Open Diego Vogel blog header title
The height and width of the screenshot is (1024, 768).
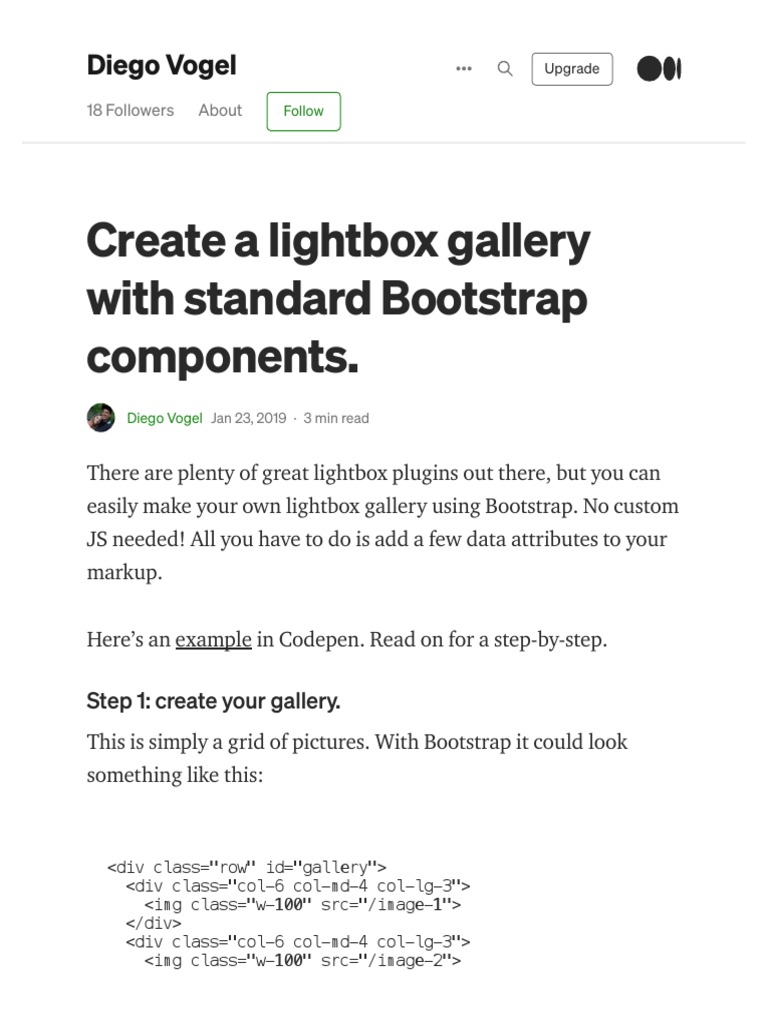tap(161, 65)
